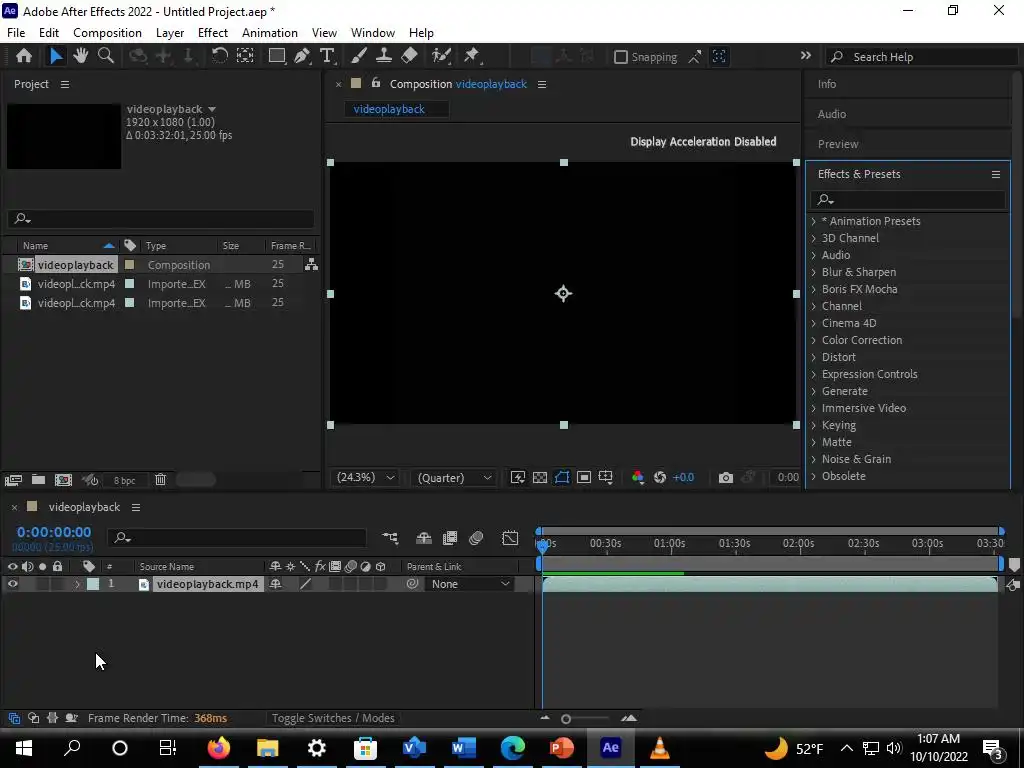The image size is (1024, 768).
Task: Hide the videoplayback.mp4 layer eye
Action: [x=12, y=584]
